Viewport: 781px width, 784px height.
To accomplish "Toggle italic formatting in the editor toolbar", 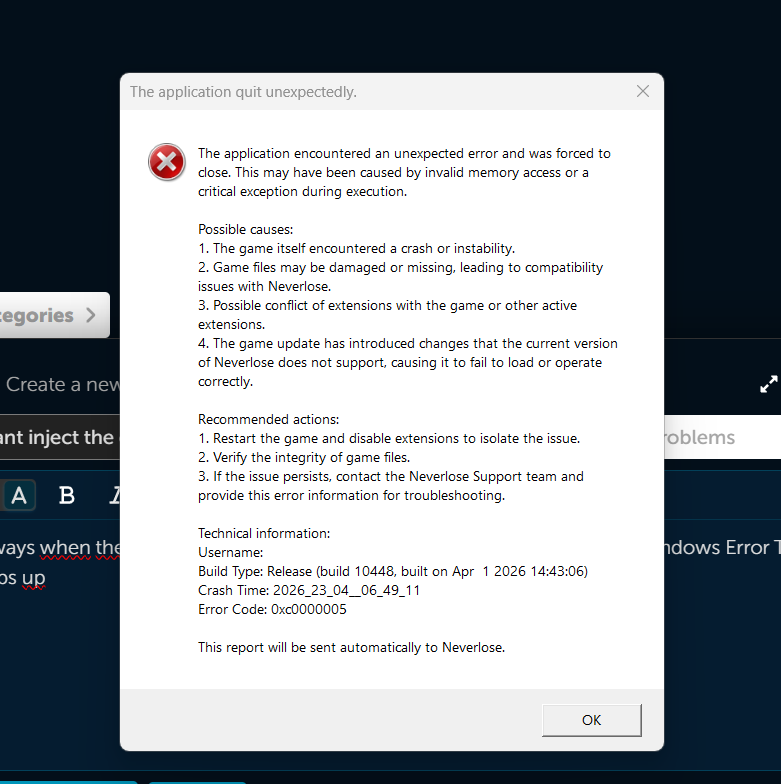I will pos(115,496).
